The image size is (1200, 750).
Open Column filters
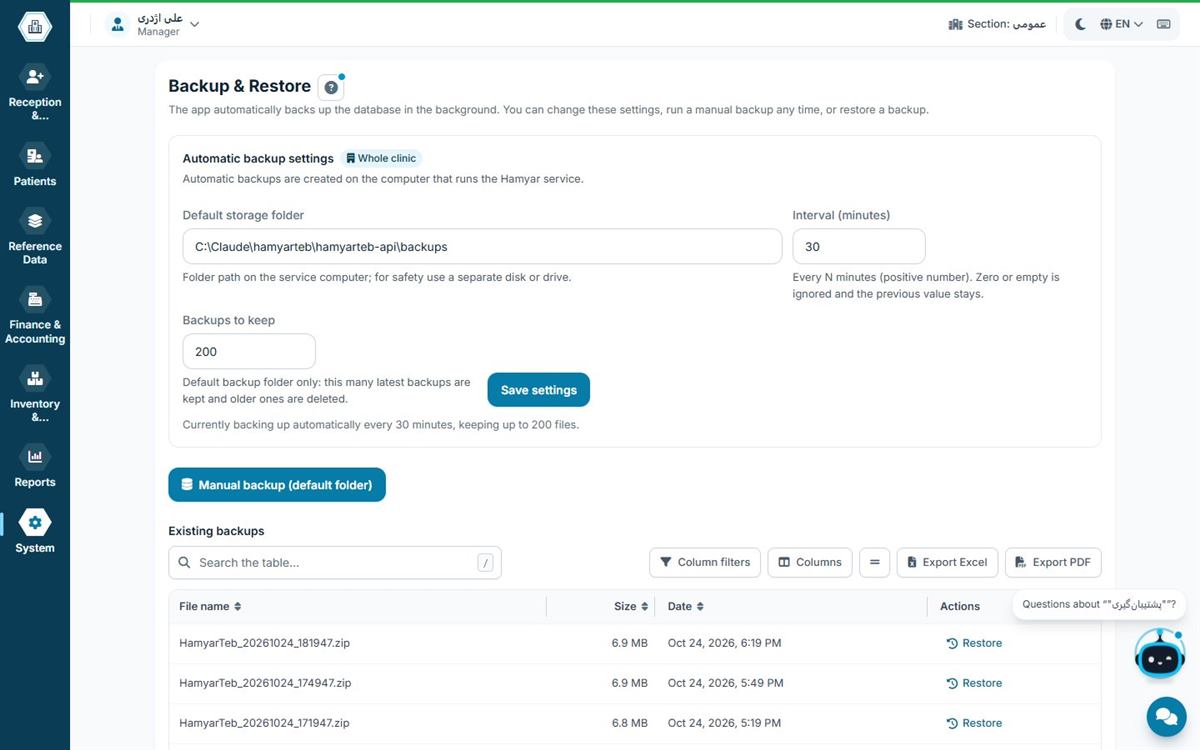pyautogui.click(x=705, y=562)
